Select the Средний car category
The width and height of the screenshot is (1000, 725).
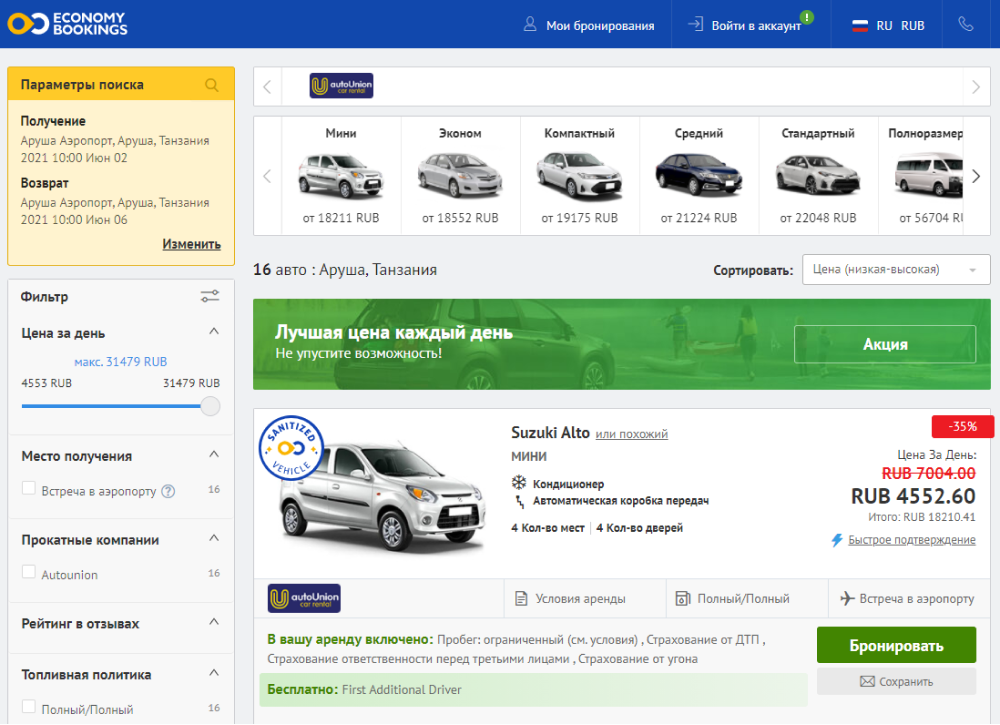tap(699, 176)
